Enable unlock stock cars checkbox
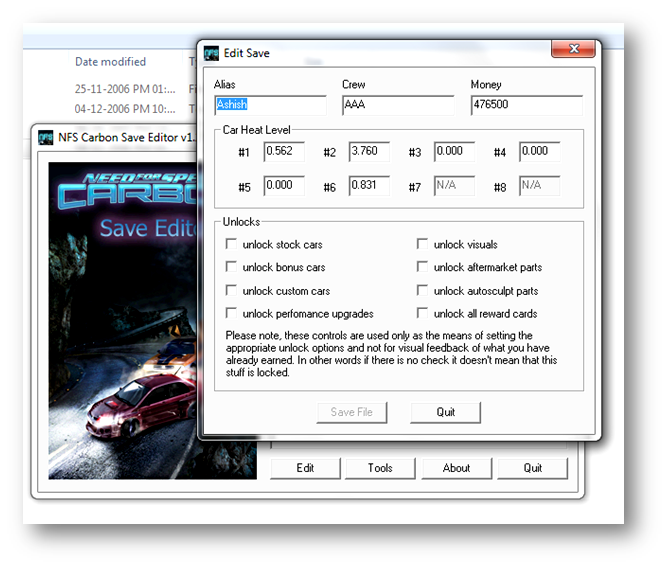Viewport: 667px width, 567px height. point(231,244)
